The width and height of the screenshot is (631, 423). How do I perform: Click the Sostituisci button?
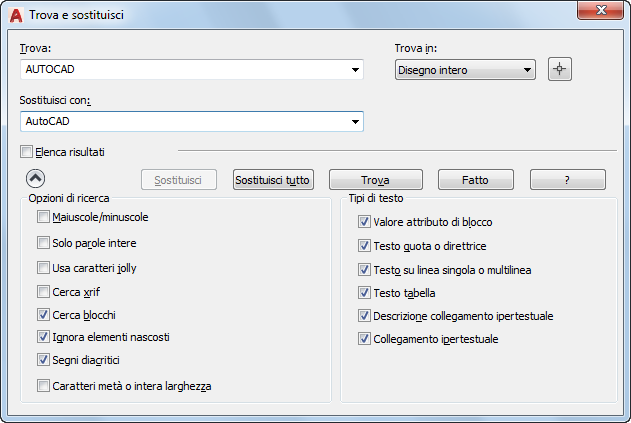coord(179,180)
